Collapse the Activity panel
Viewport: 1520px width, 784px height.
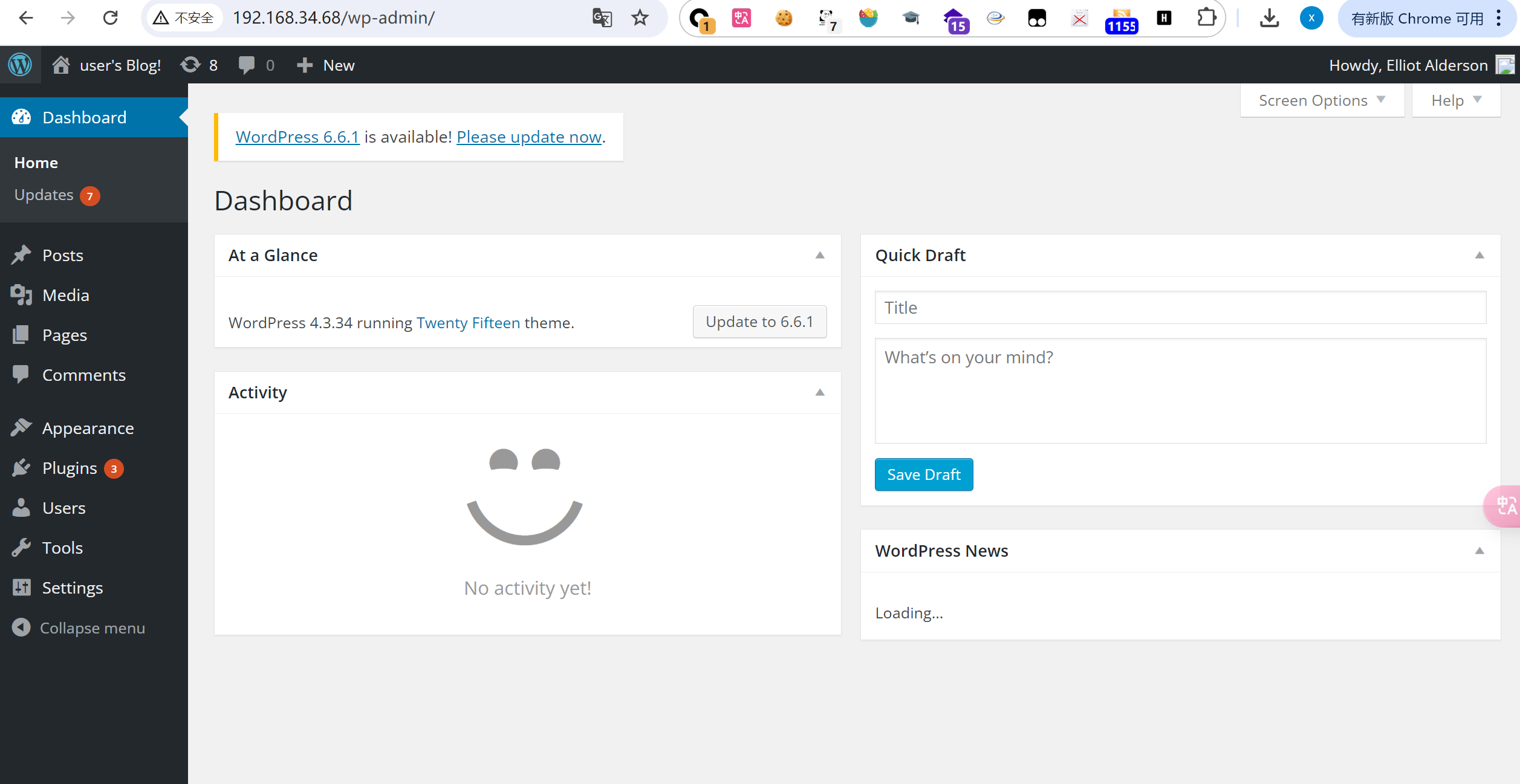point(820,392)
